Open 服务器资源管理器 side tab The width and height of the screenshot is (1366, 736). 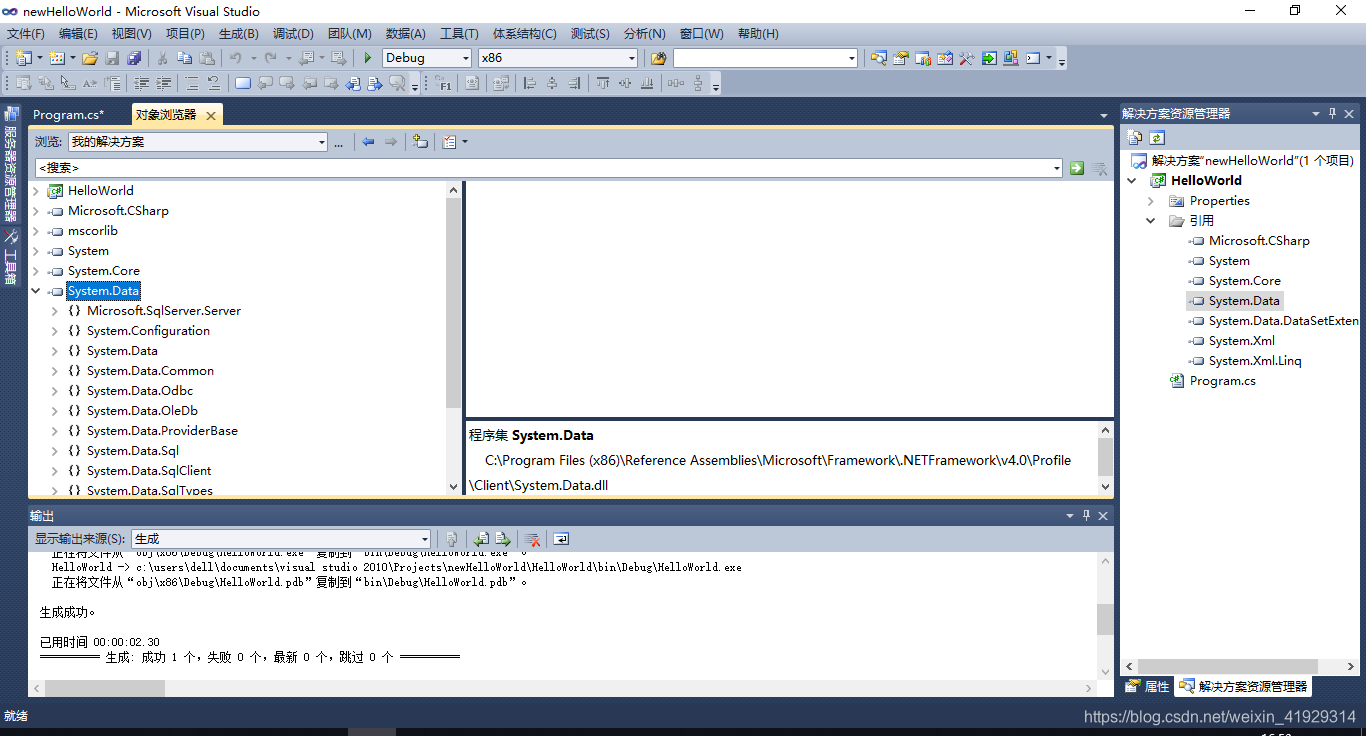tap(11, 165)
